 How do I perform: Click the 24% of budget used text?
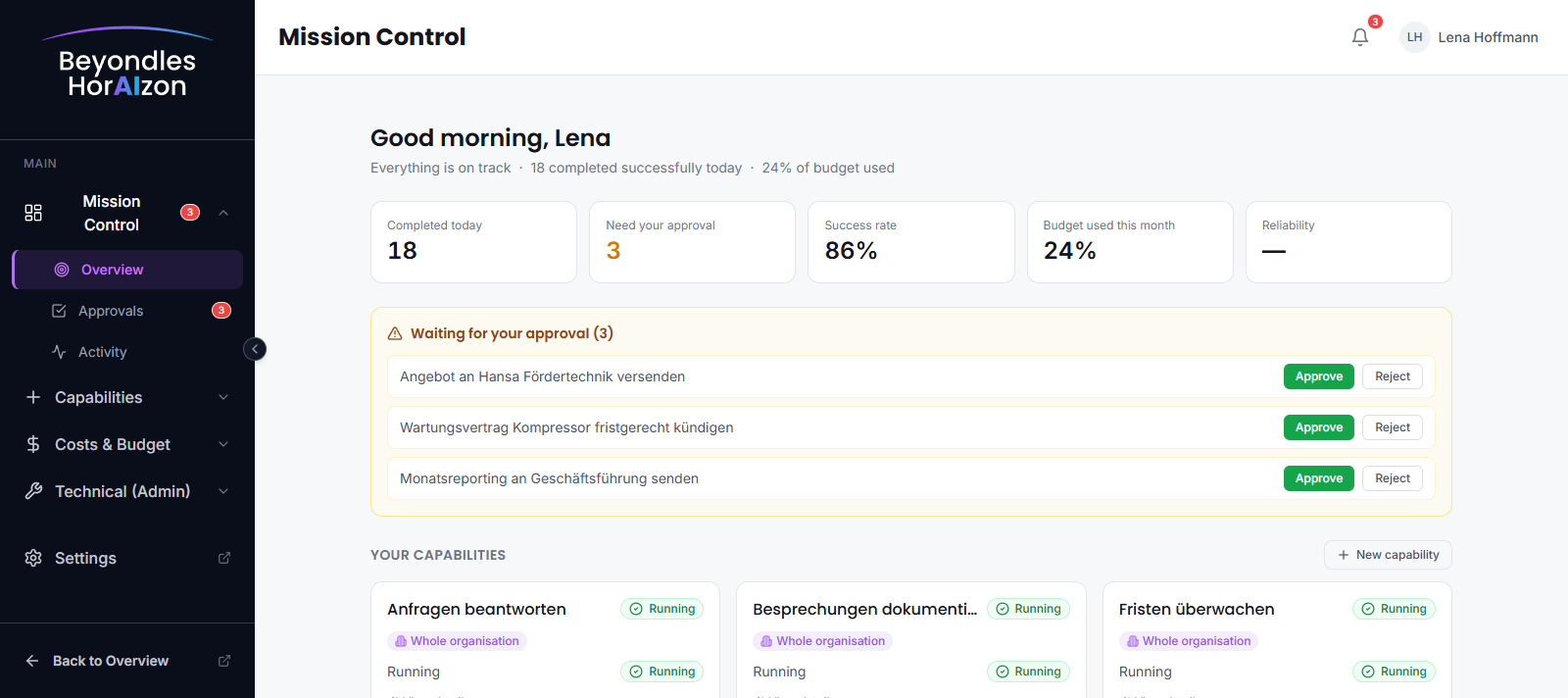[828, 168]
